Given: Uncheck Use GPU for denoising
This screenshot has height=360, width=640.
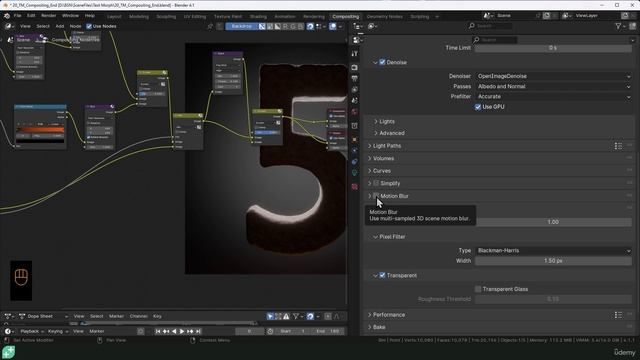Looking at the screenshot, I should point(478,107).
